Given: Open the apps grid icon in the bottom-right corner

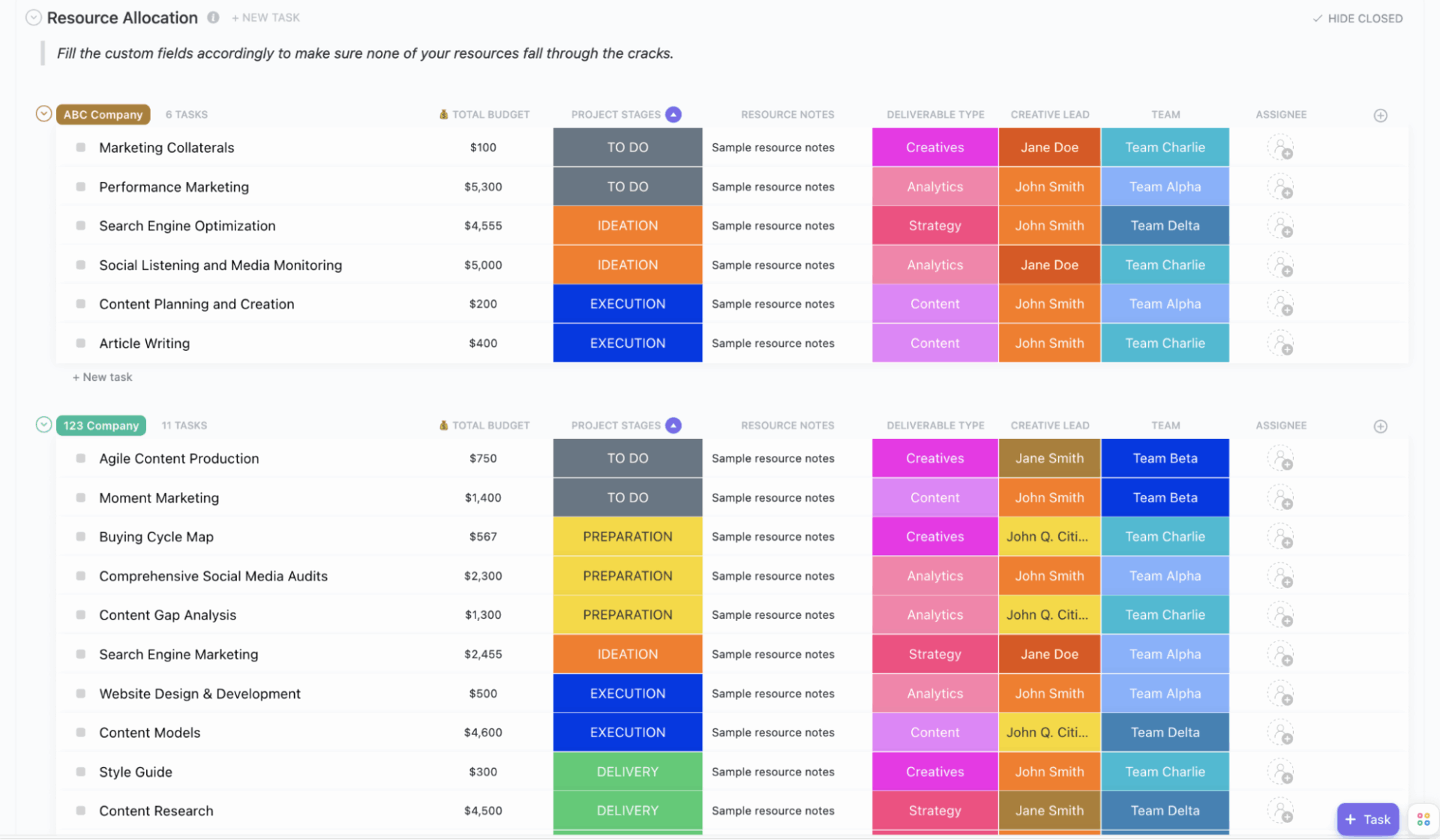Looking at the screenshot, I should coord(1423,819).
